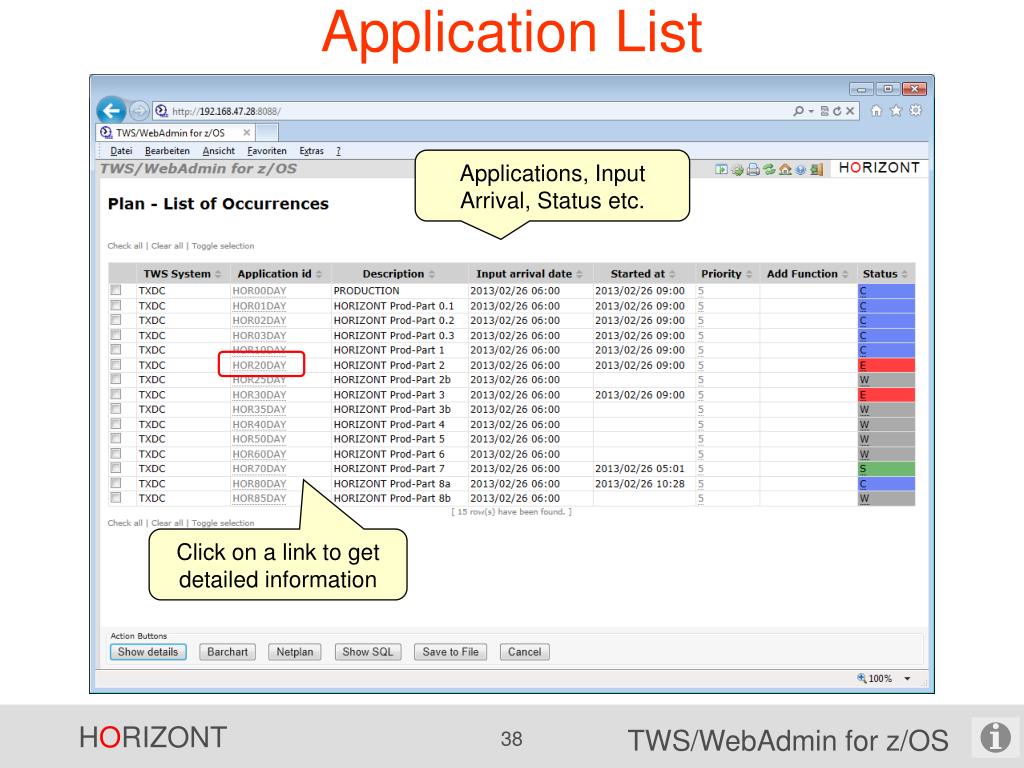
Task: Open the HOR20DAY application link
Action: [x=259, y=365]
